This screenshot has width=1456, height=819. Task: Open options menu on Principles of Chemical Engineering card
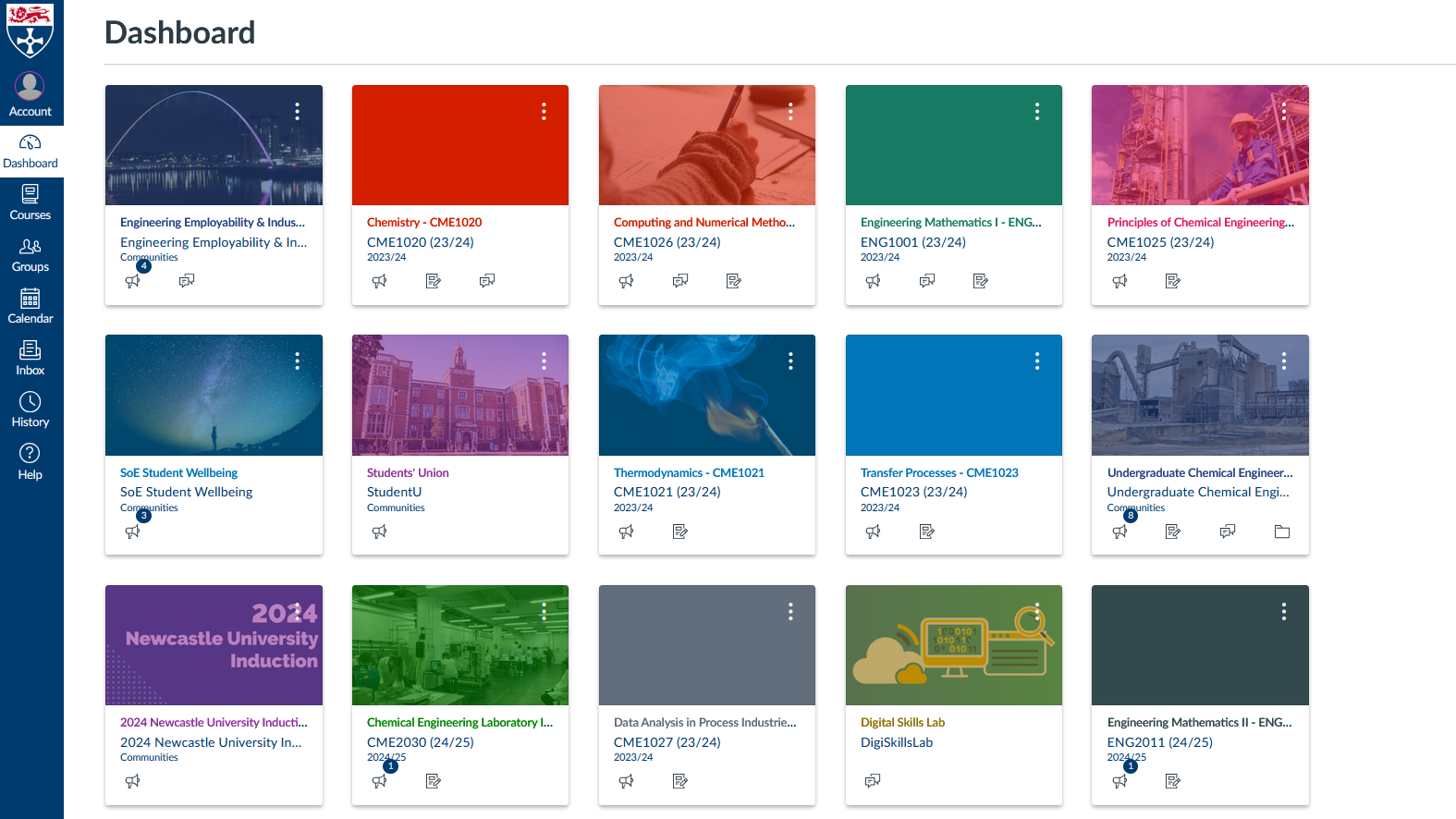(1284, 112)
